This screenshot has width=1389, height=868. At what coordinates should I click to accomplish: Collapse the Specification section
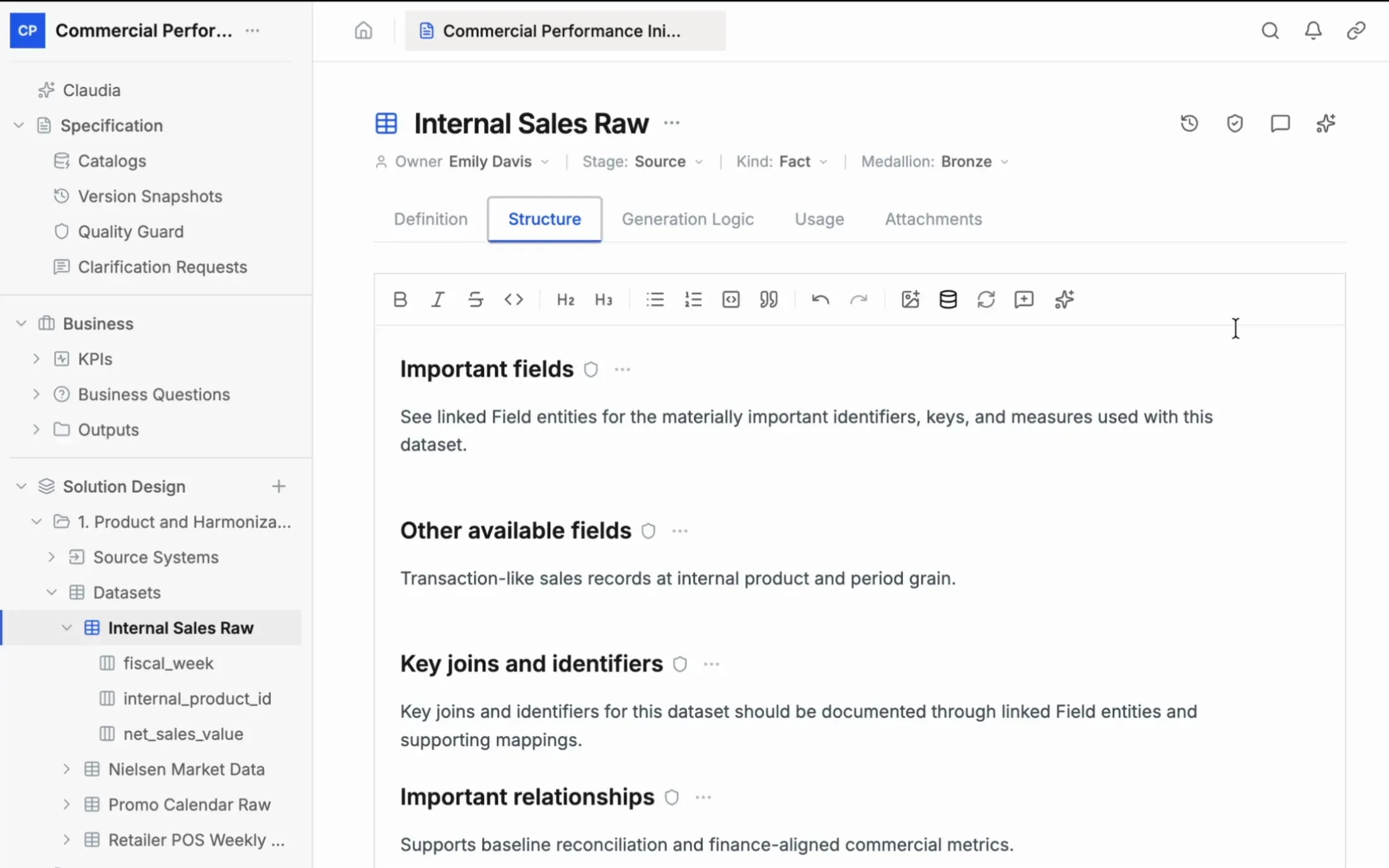coord(19,125)
